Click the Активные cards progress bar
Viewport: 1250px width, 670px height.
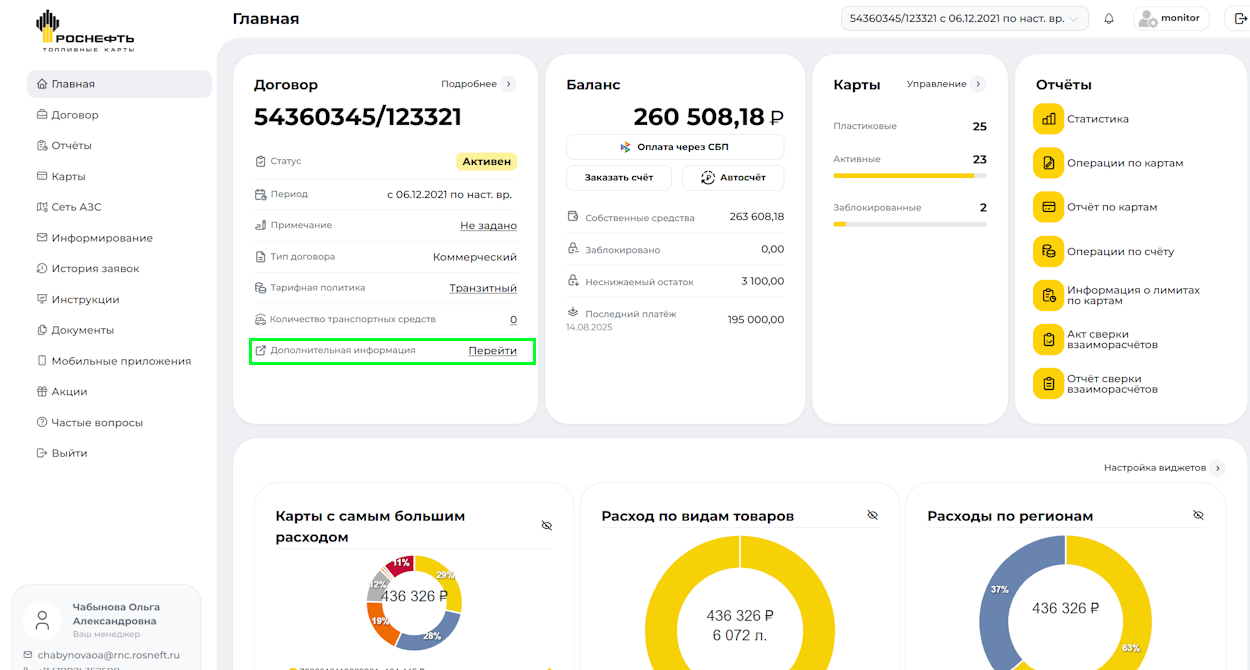click(x=909, y=176)
